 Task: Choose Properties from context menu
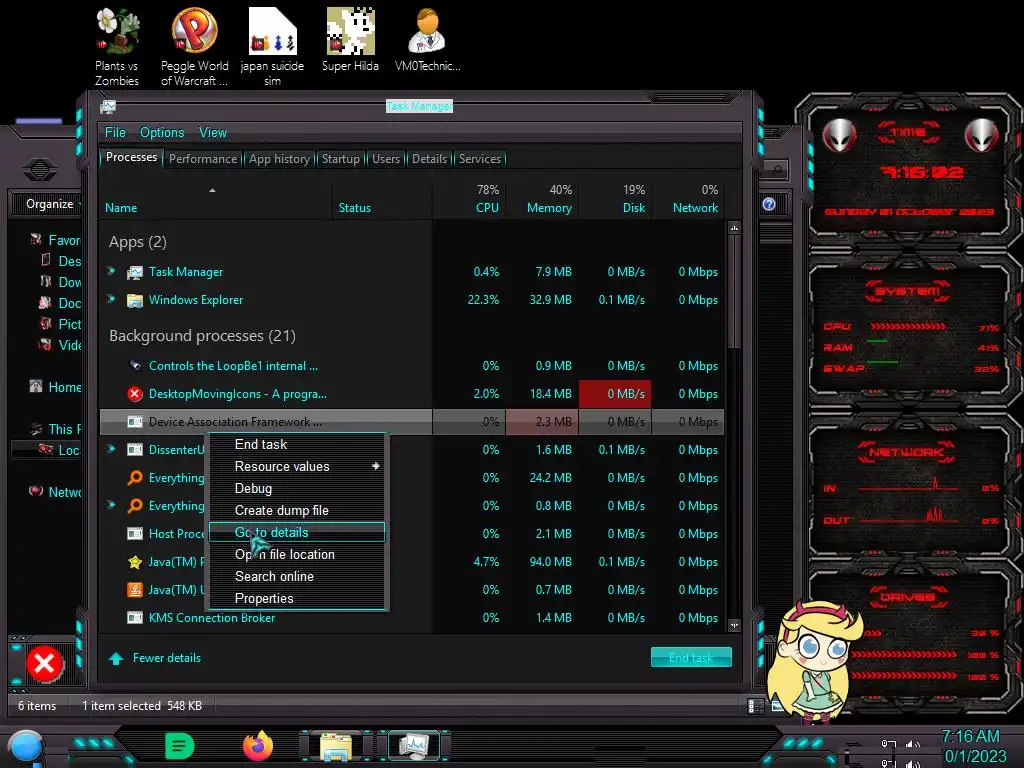(296, 598)
